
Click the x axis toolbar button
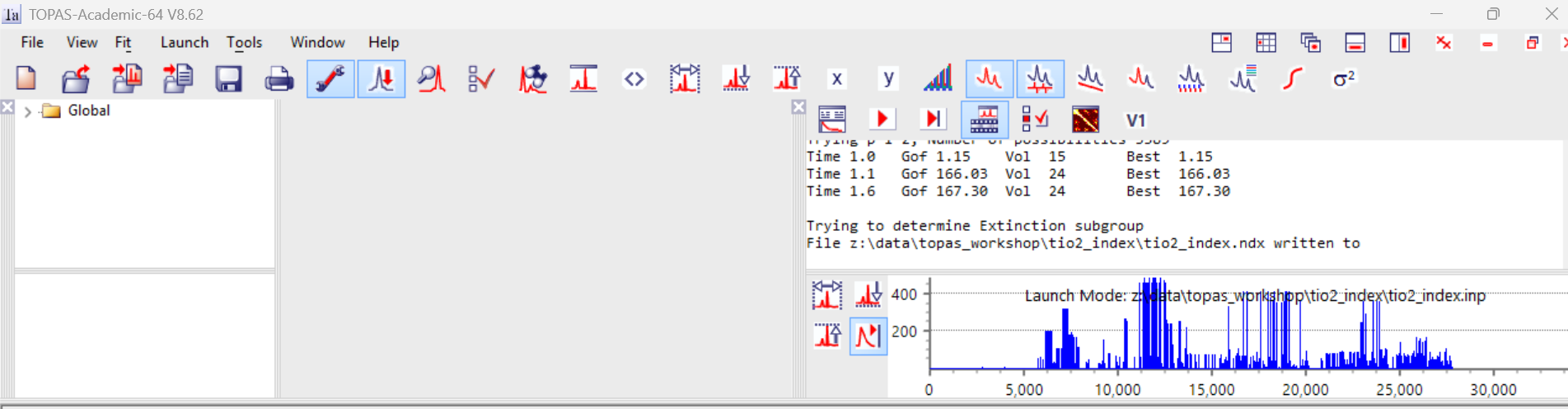pyautogui.click(x=836, y=79)
